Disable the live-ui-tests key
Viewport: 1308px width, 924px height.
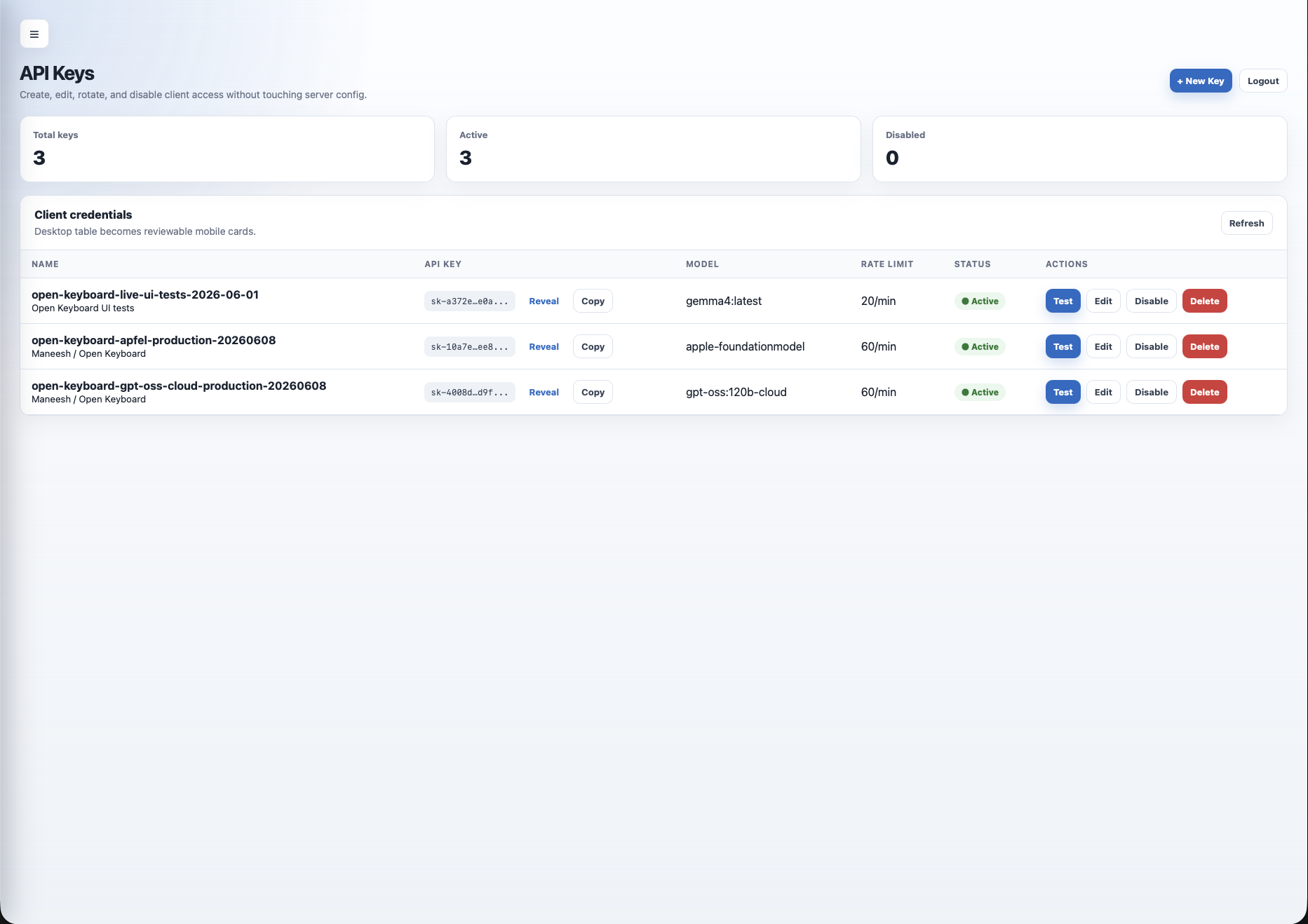1151,301
